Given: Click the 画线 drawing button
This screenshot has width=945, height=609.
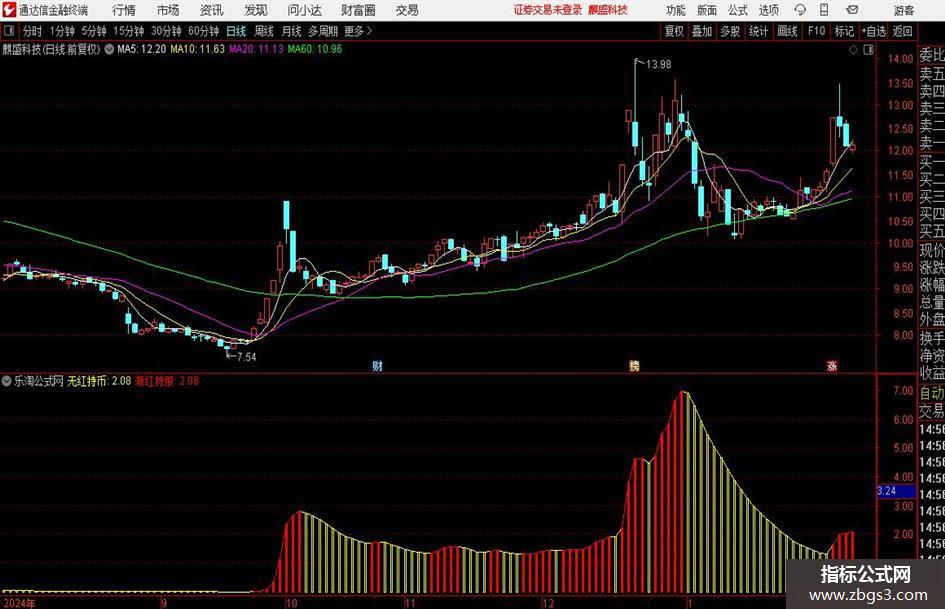Looking at the screenshot, I should click(x=787, y=31).
